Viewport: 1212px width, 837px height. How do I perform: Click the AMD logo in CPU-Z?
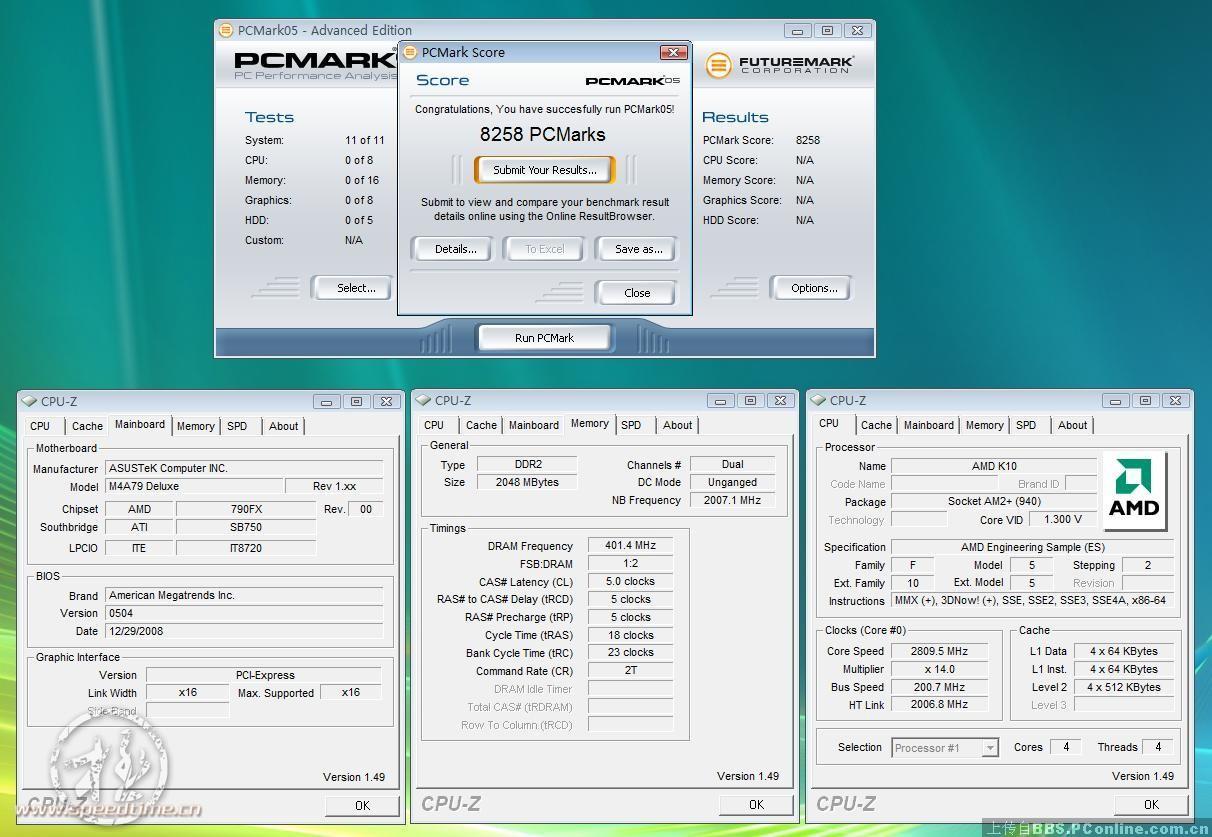(1135, 491)
